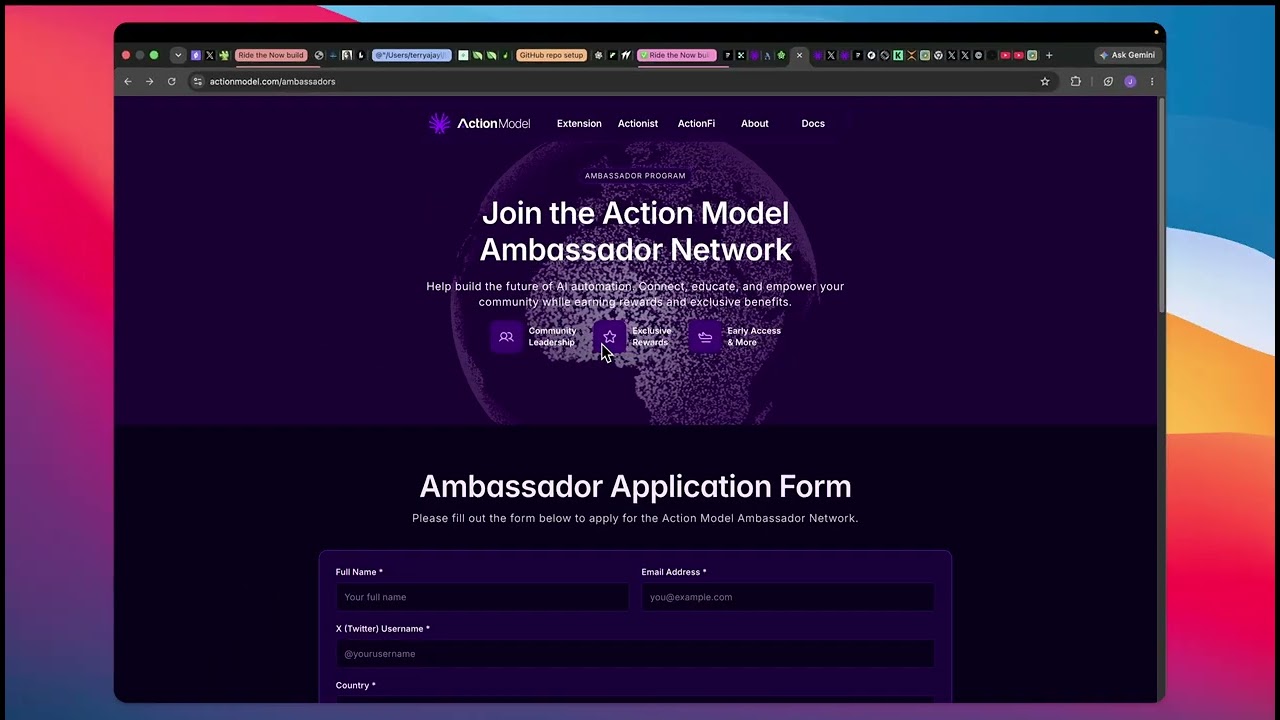Bookmark this page with the star icon
The height and width of the screenshot is (720, 1280).
[1045, 81]
